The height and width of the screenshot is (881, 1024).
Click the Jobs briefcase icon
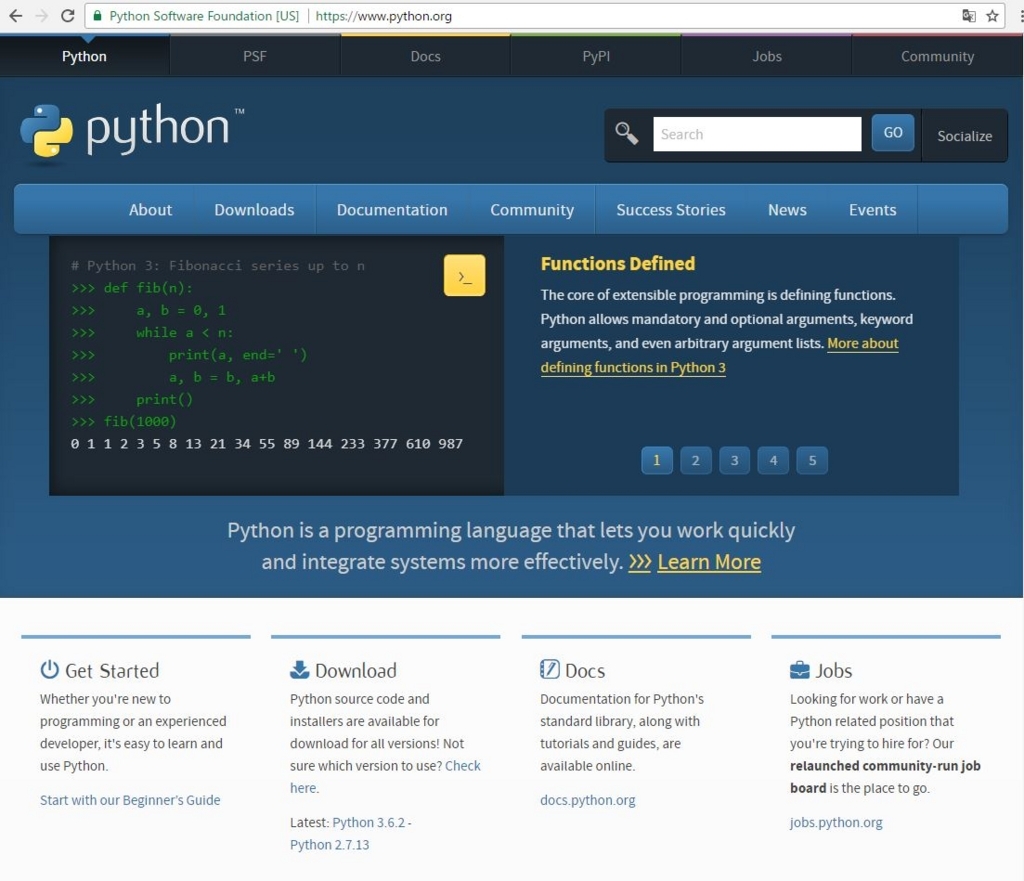799,670
